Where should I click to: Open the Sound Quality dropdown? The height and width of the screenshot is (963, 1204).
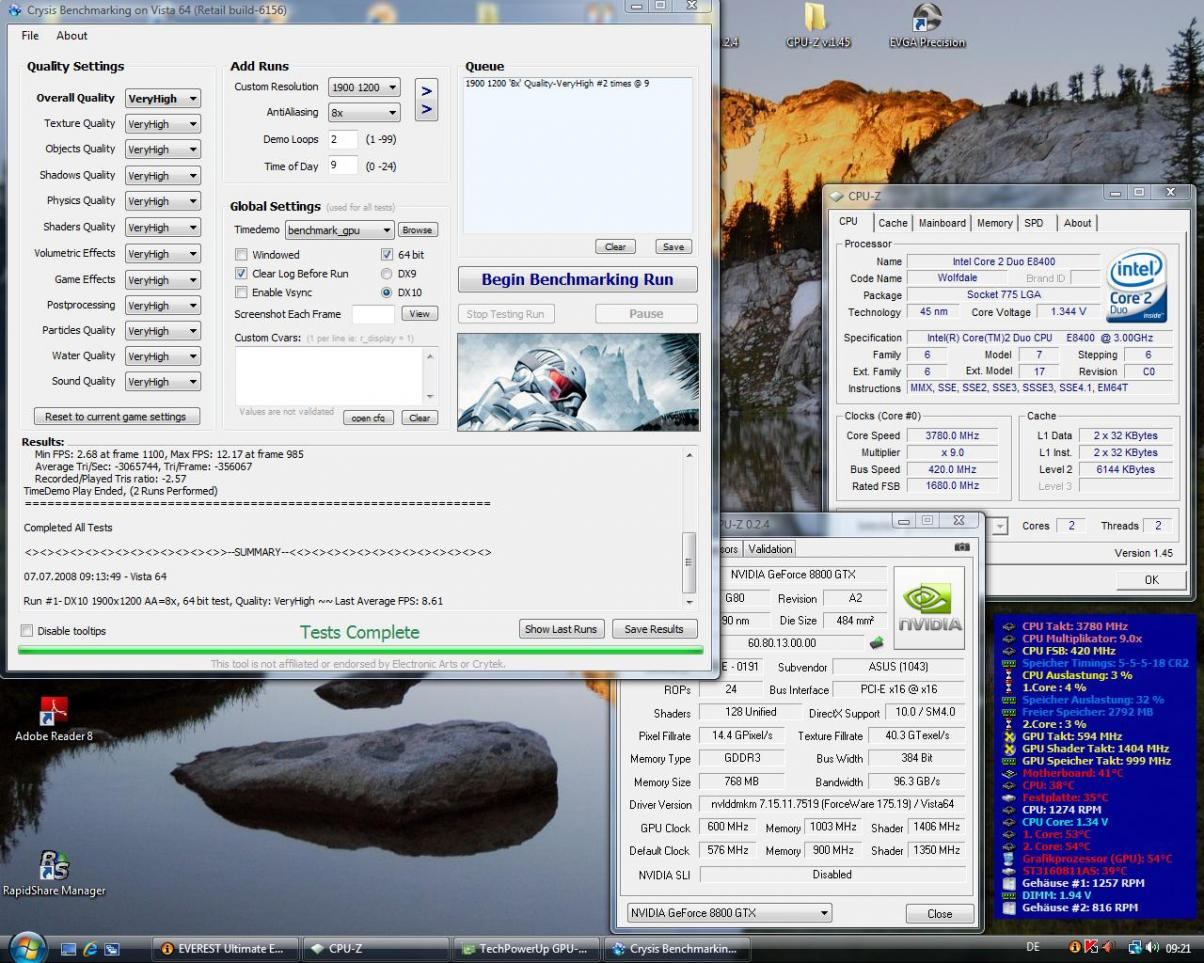pos(163,382)
